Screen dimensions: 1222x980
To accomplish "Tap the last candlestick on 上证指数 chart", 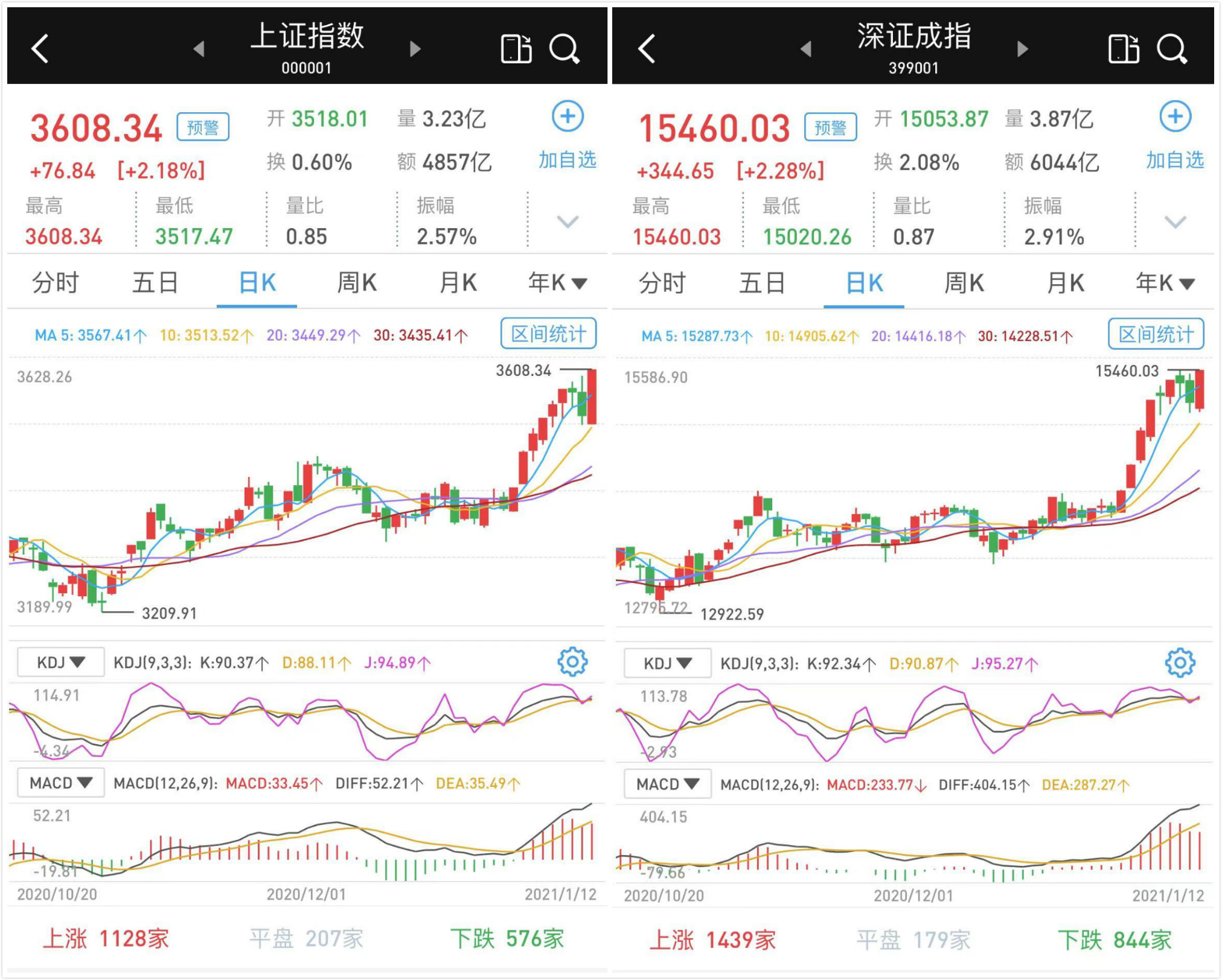I will (x=592, y=397).
